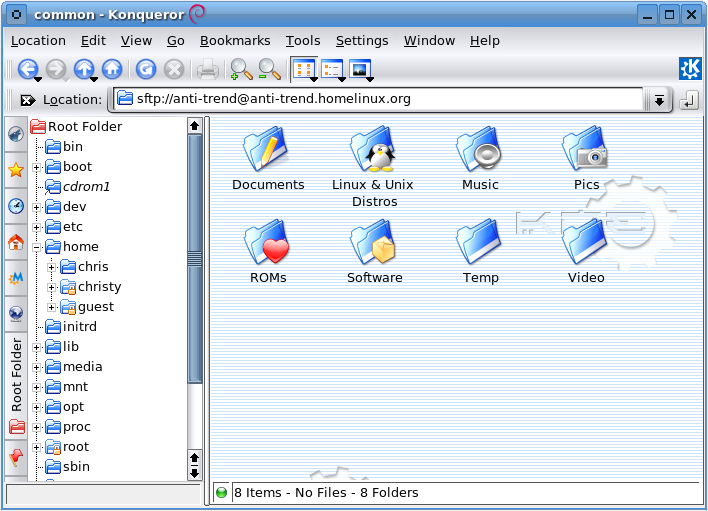This screenshot has height=511, width=708.
Task: Switch to Image/Preview view mode
Action: coord(360,70)
